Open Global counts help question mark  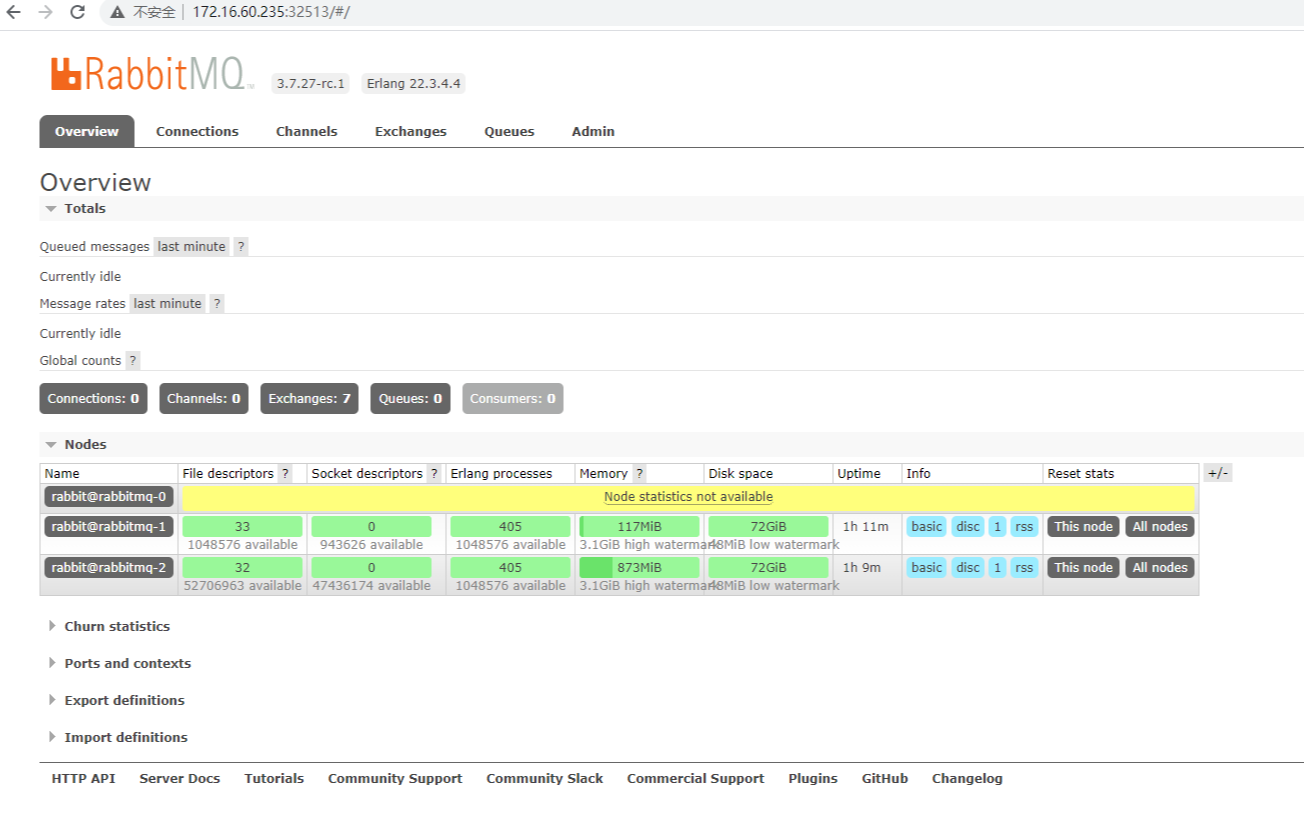point(133,361)
